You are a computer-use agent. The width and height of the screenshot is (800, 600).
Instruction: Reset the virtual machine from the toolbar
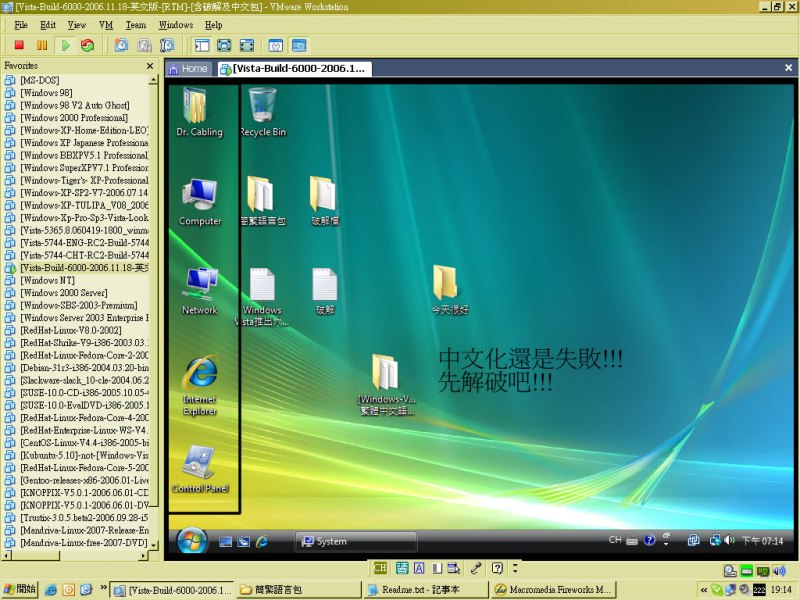coord(88,45)
